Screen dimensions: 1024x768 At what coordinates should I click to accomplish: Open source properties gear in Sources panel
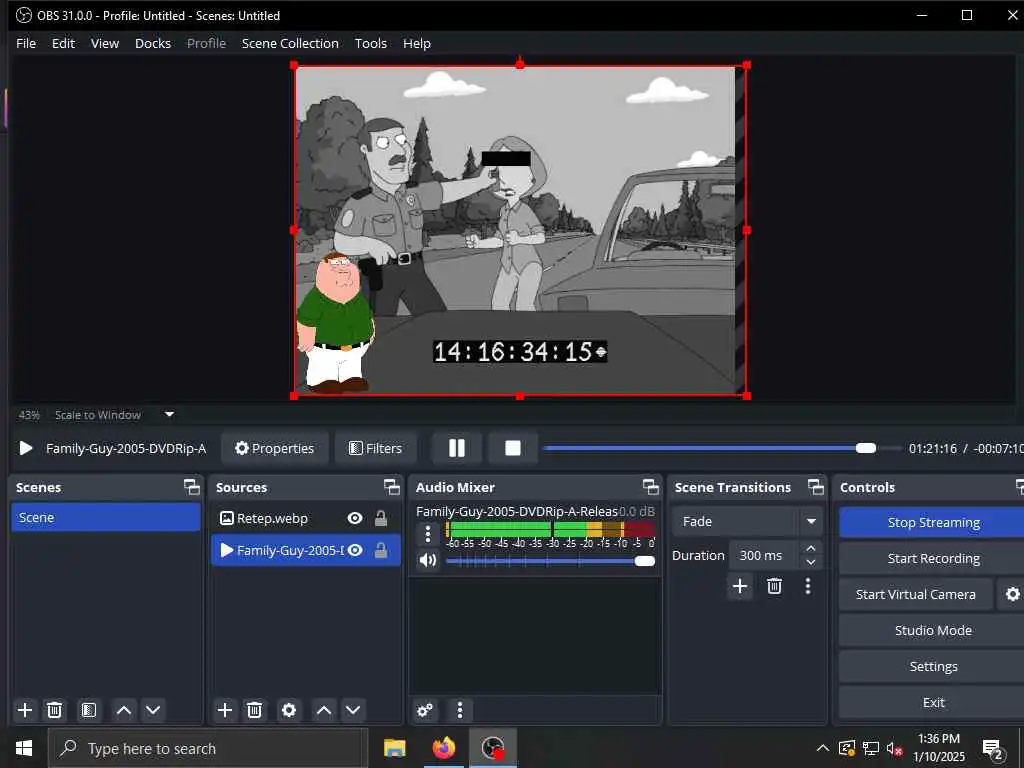289,710
